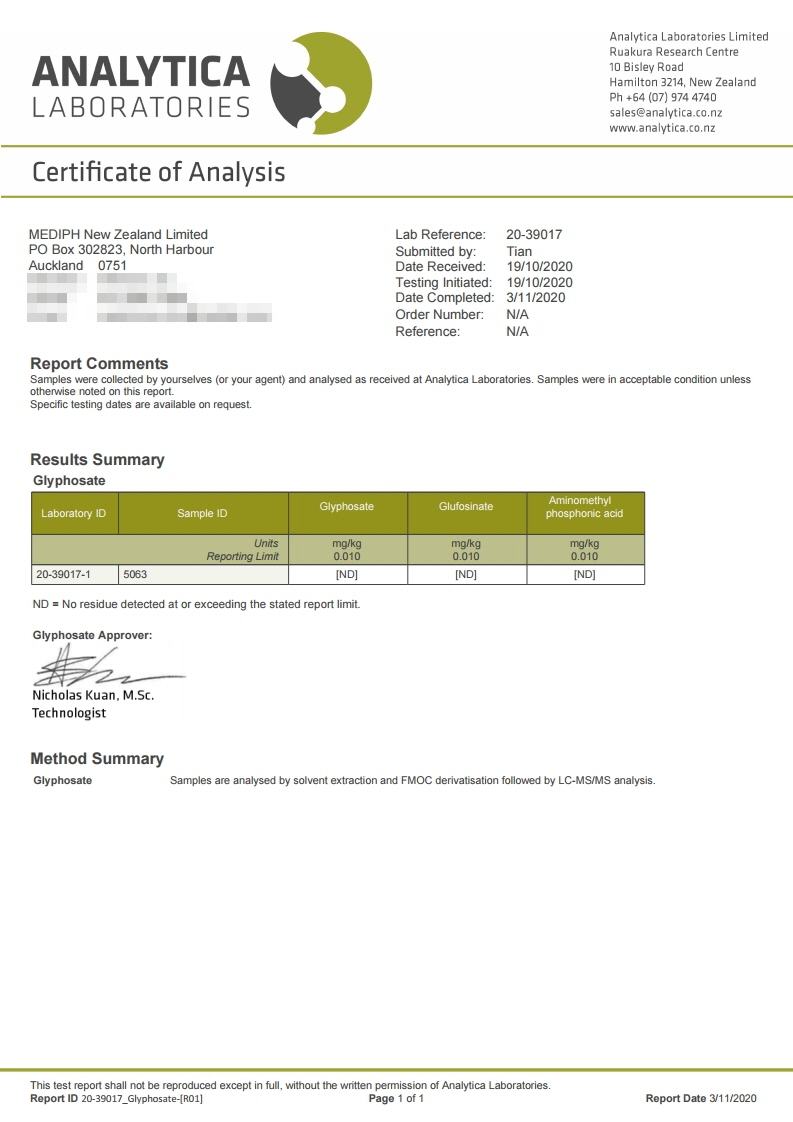Screen dimensions: 793x1122
Task: Click the Date Completed value 3/11/2020
Action: 535,298
